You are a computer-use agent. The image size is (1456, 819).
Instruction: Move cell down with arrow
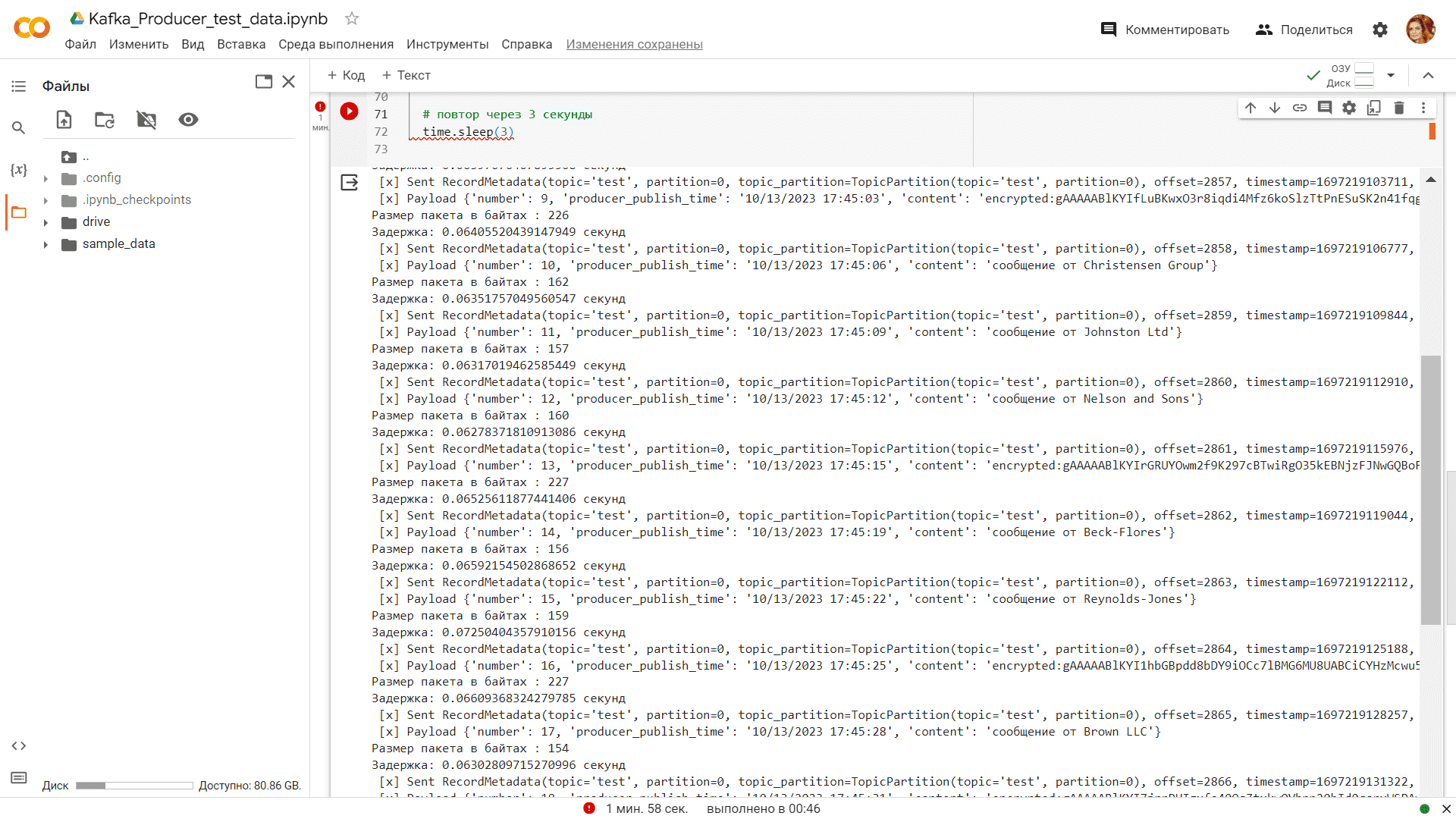(x=1275, y=108)
